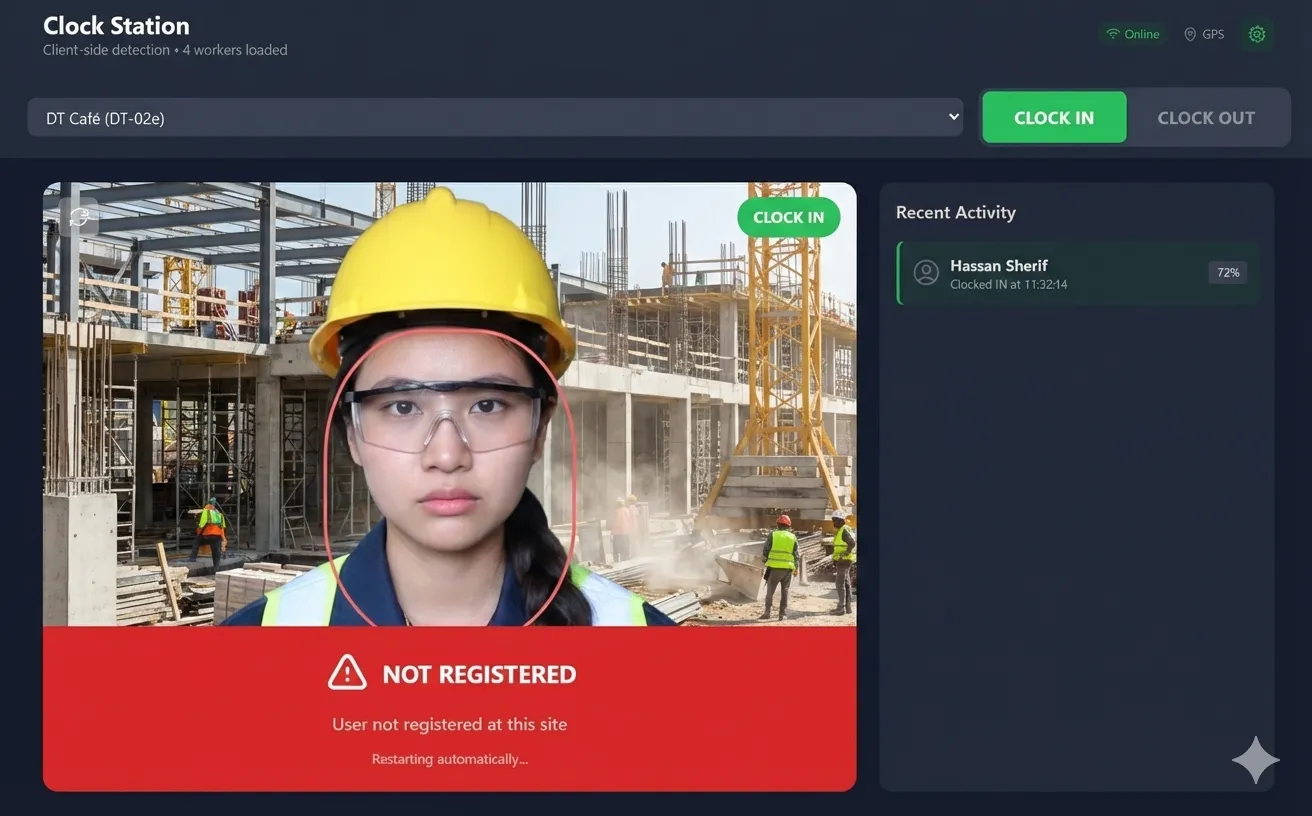The width and height of the screenshot is (1312, 816).
Task: Toggle the CLOCK IN mode badge on the video
Action: (x=789, y=217)
